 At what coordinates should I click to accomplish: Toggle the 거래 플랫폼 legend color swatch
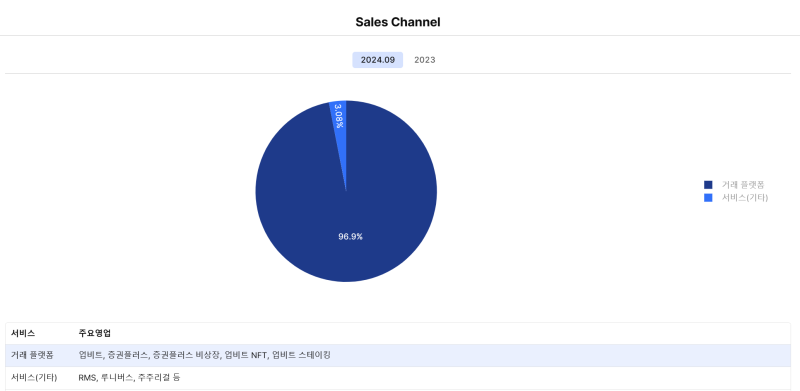click(708, 185)
